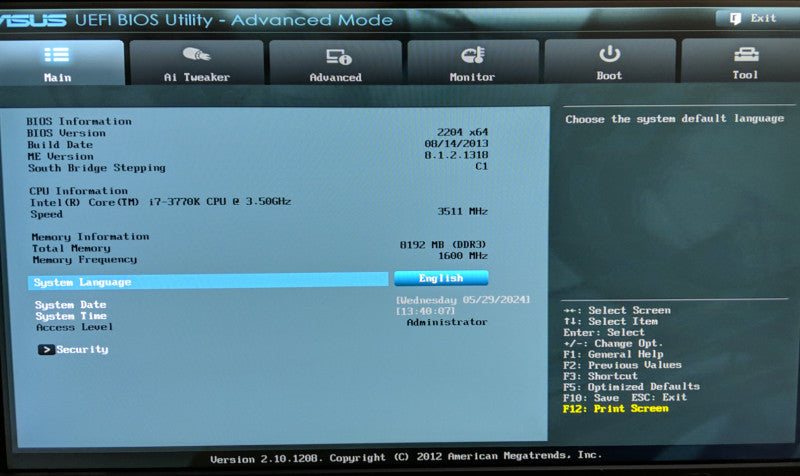
Task: Click the Build Date label
Action: (60, 145)
